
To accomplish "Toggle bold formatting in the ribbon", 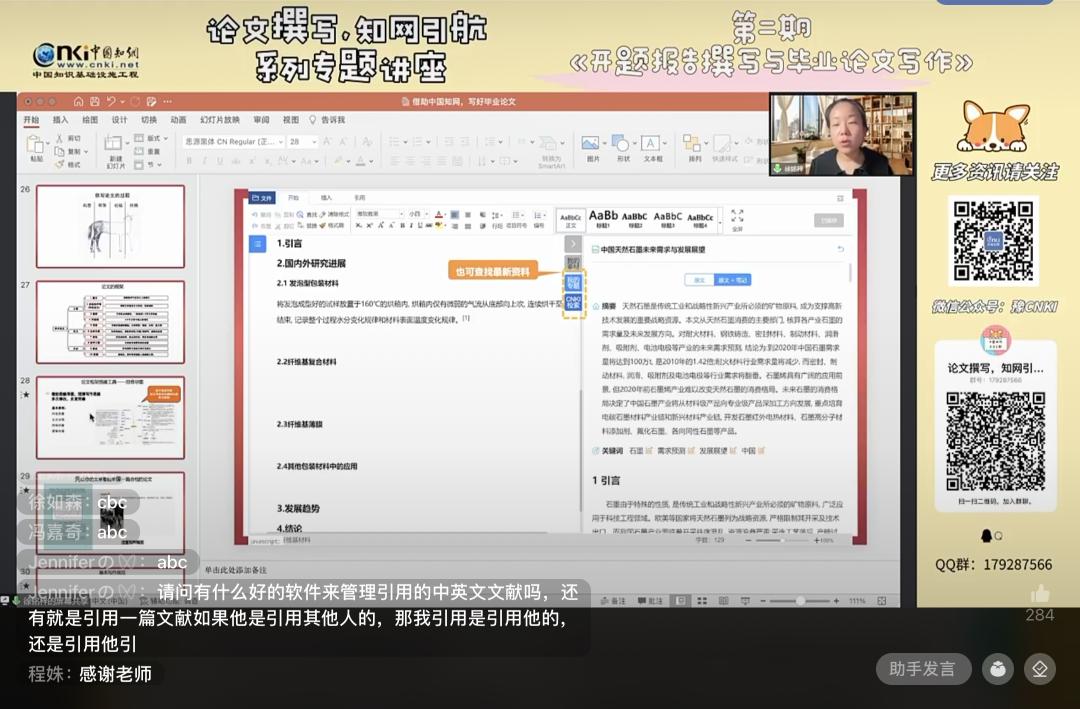I will 190,161.
